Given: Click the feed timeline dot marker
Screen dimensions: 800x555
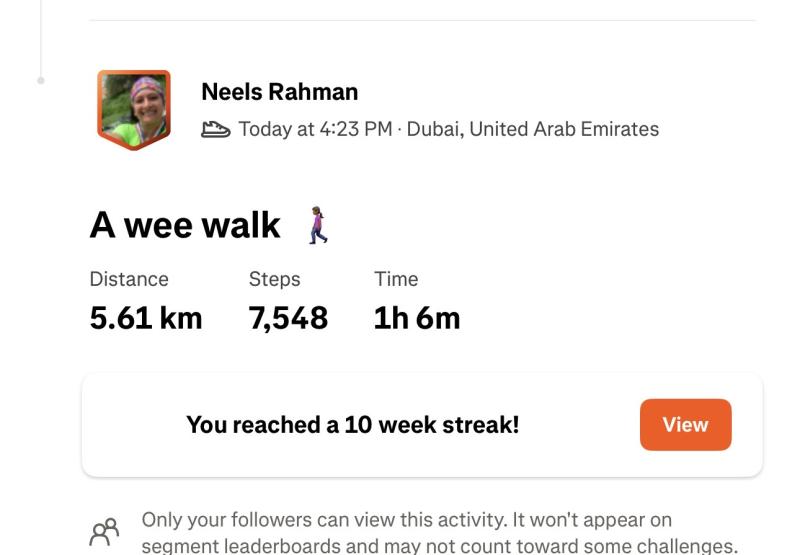Looking at the screenshot, I should [x=41, y=80].
